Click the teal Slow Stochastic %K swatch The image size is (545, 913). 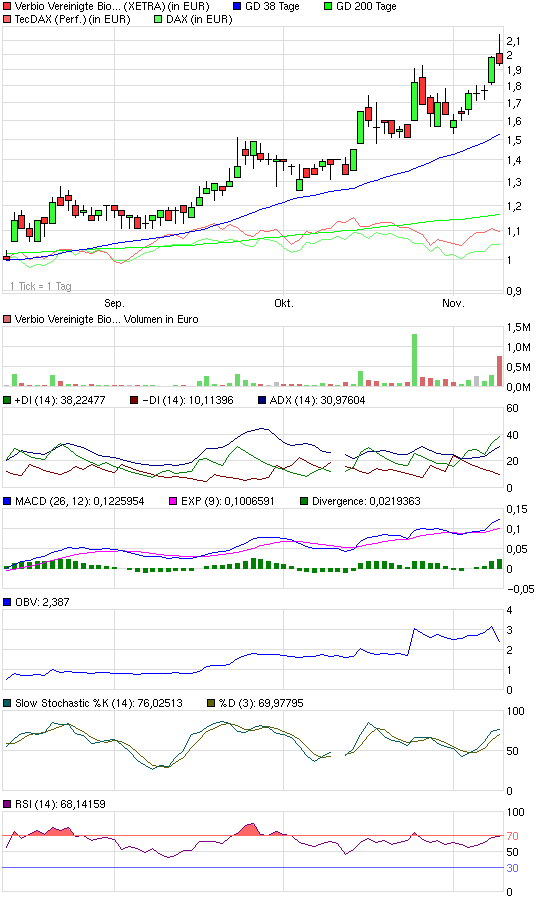tap(7, 703)
